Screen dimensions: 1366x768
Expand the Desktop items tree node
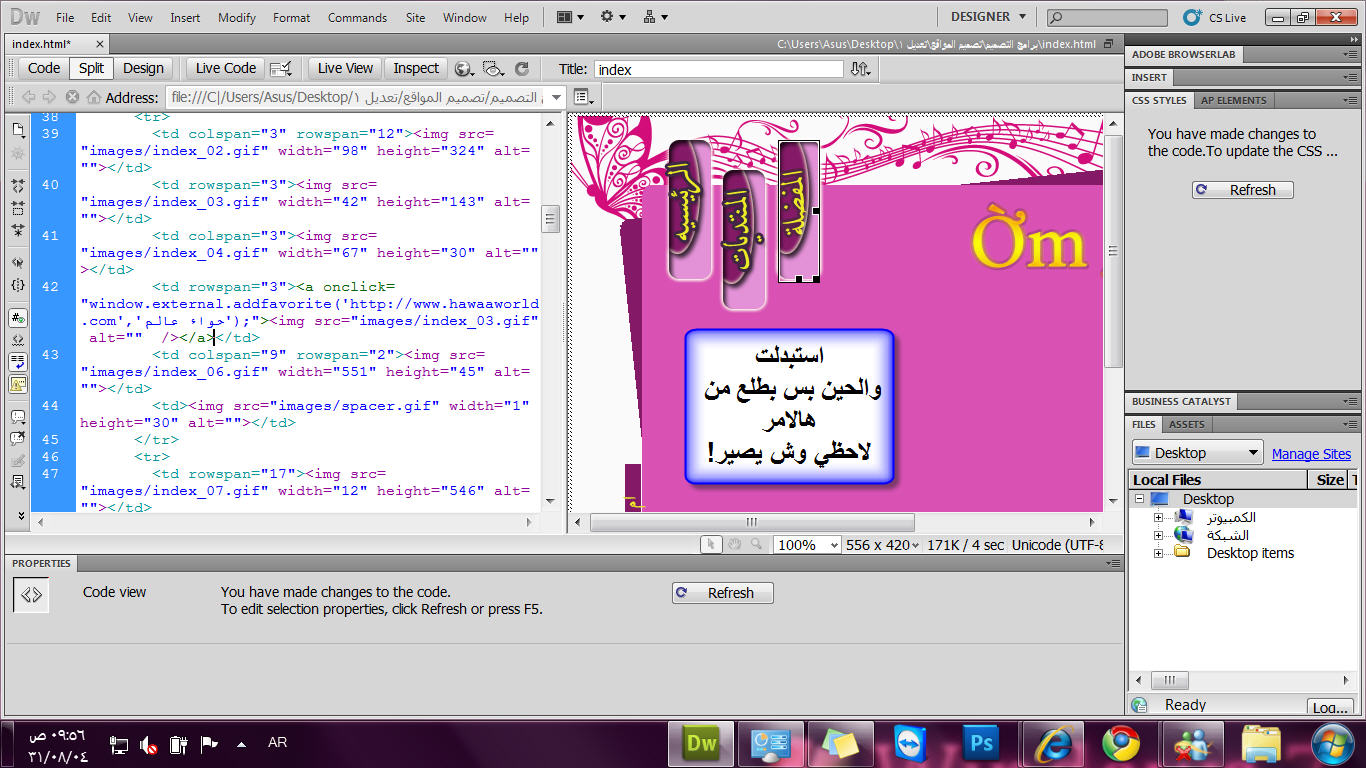tap(1158, 553)
